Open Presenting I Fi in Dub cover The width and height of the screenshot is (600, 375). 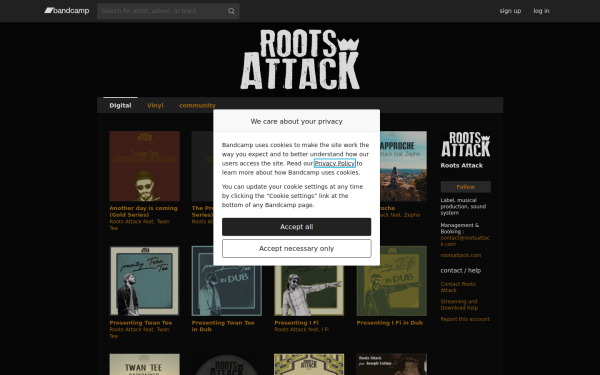391,281
